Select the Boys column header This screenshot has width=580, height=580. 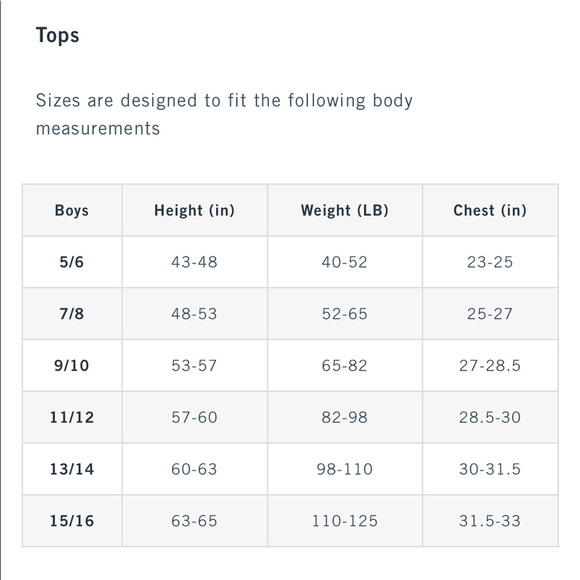(72, 210)
